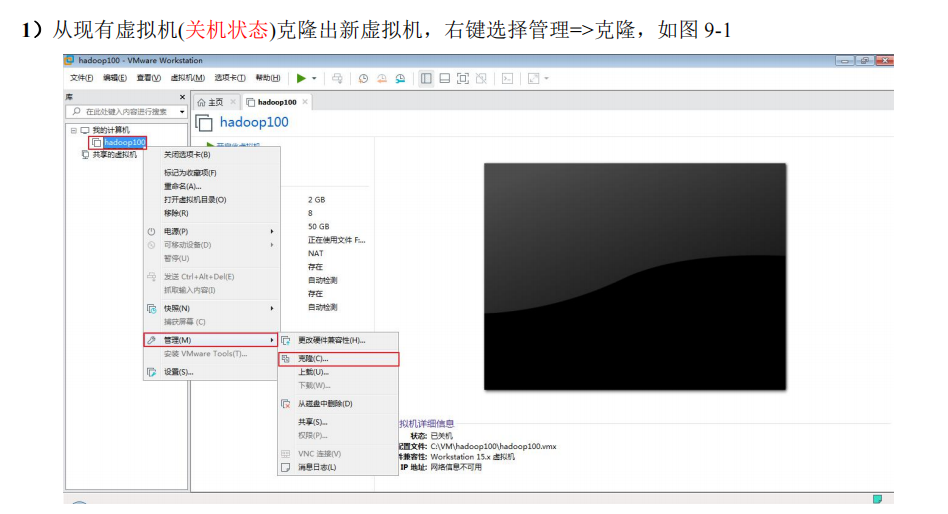
Task: Click the C:\VM\hadoop100\hadoop100.vmx config path
Action: pyautogui.click(x=493, y=446)
